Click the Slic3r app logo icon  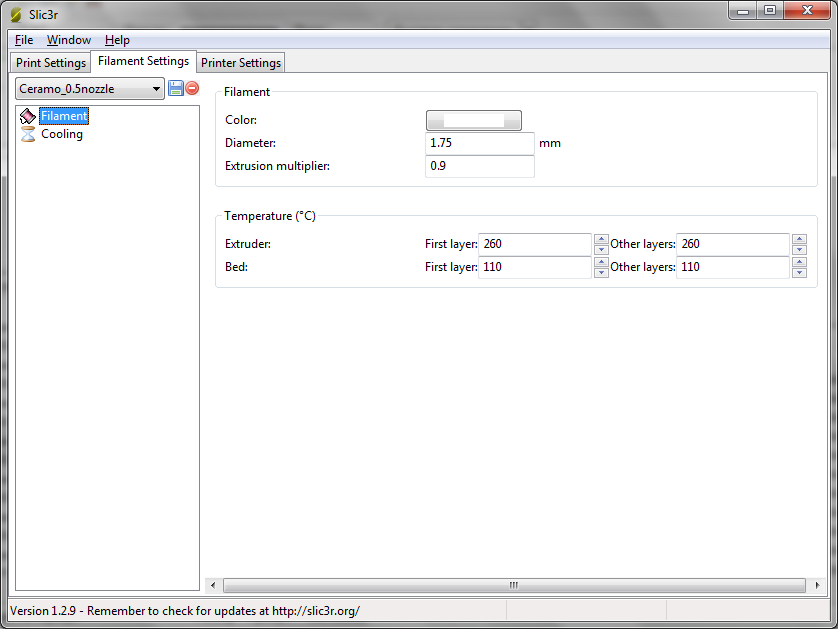point(16,14)
